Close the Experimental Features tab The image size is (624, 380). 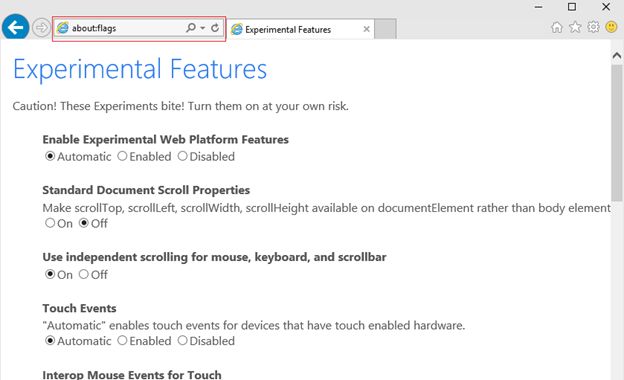pyautogui.click(x=367, y=29)
